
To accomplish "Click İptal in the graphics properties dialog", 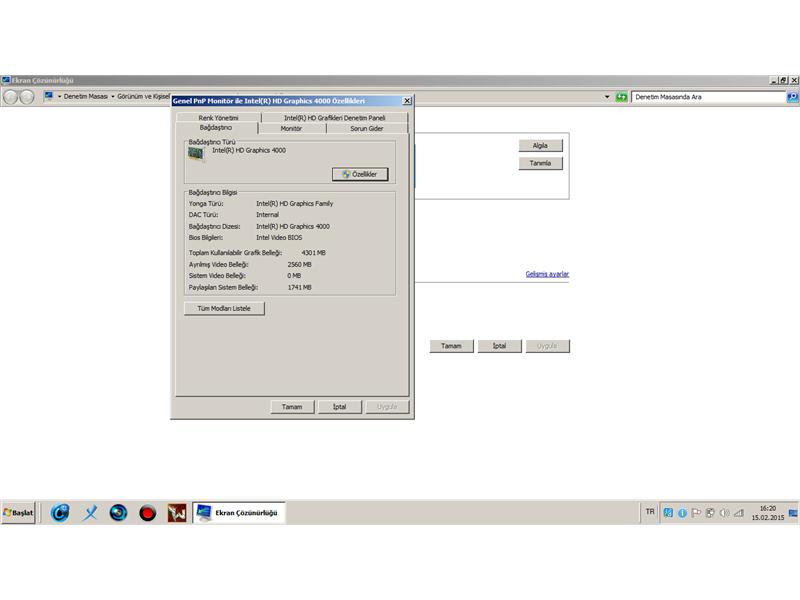I will 340,407.
